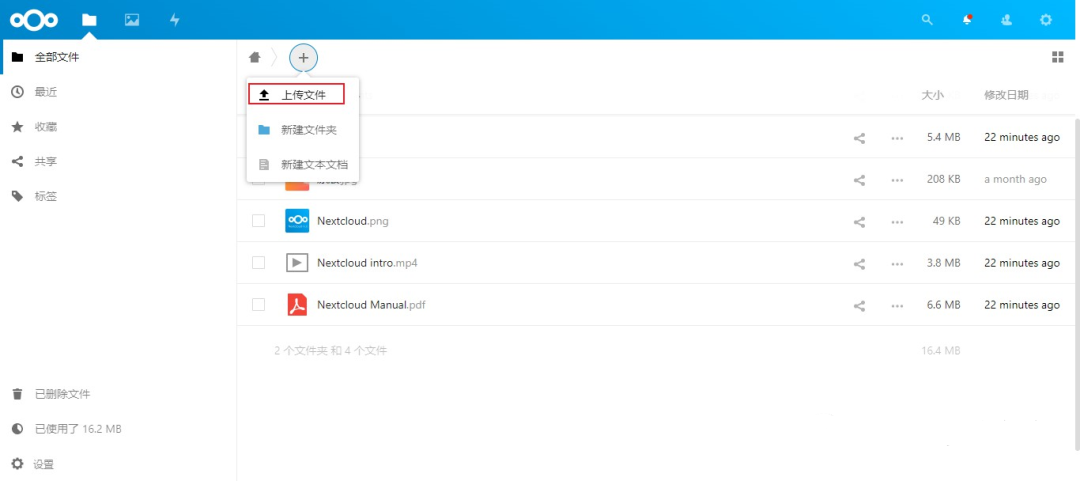Tick the checkbox for Nextcloud intro.mp4
Screen dimensions: 1080x481
pos(258,263)
